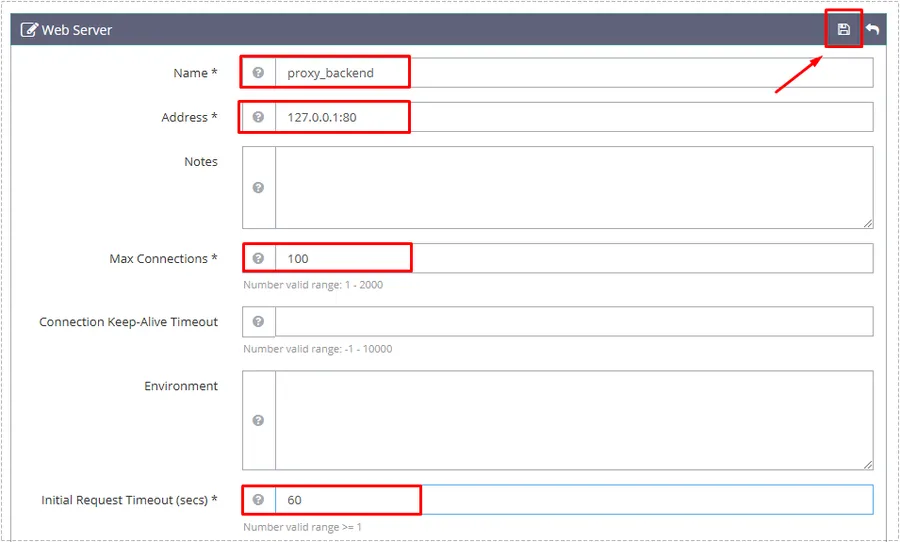Click the 'Max Connections *' label

coord(164,259)
